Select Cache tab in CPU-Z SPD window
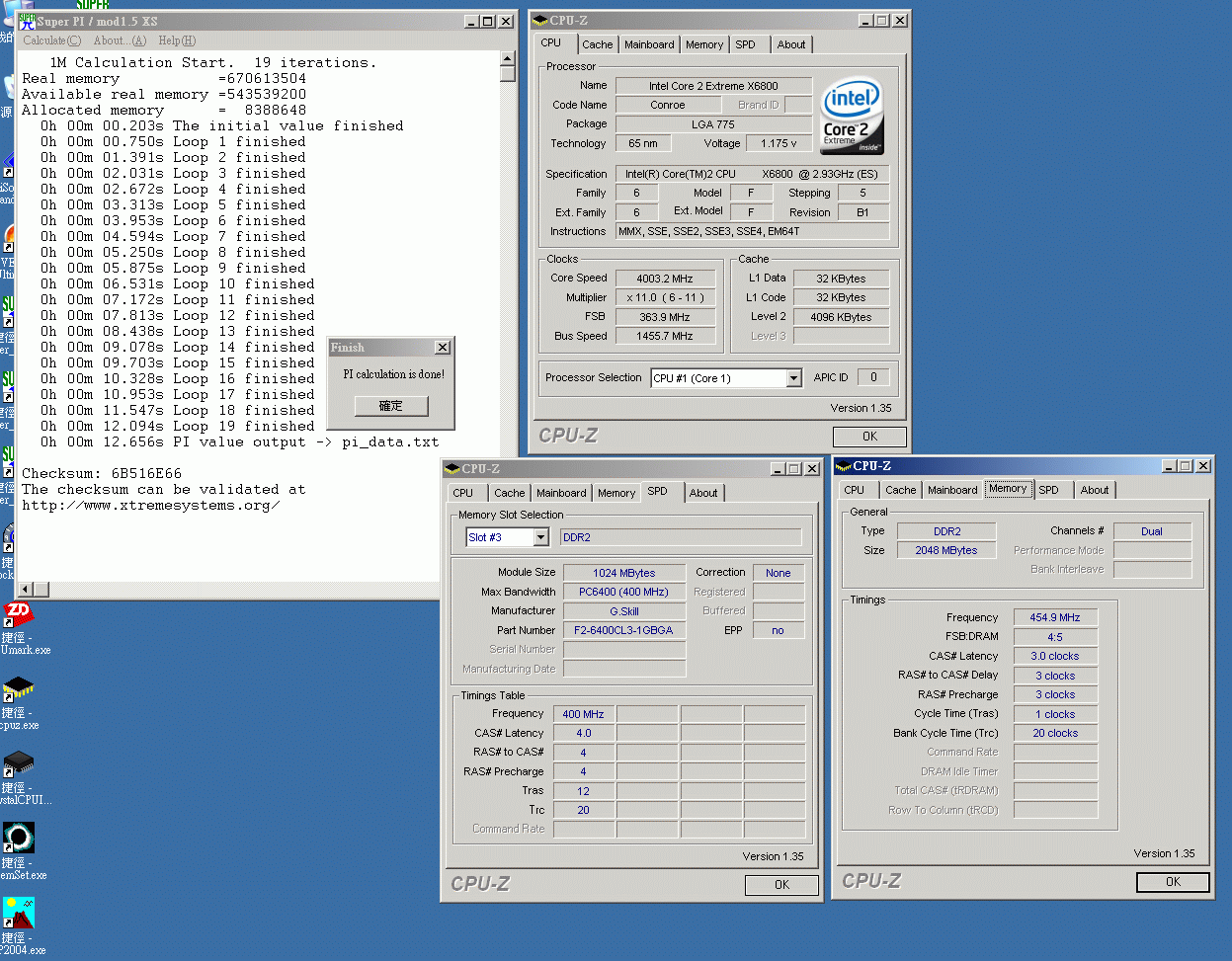1232x961 pixels. [x=510, y=493]
